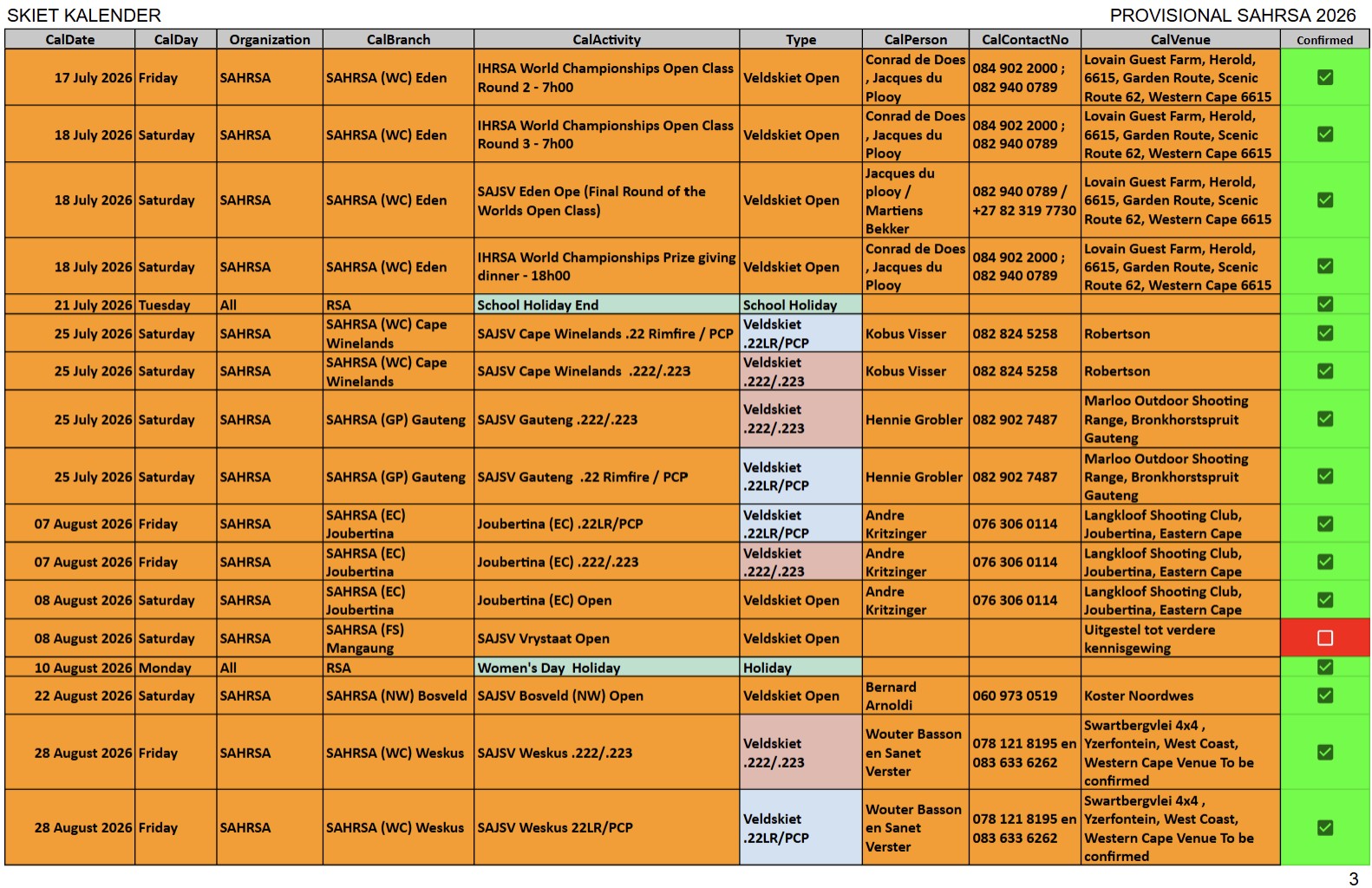The height and width of the screenshot is (888, 1372).
Task: Select the 10 August 2026 date cell
Action: [70, 668]
